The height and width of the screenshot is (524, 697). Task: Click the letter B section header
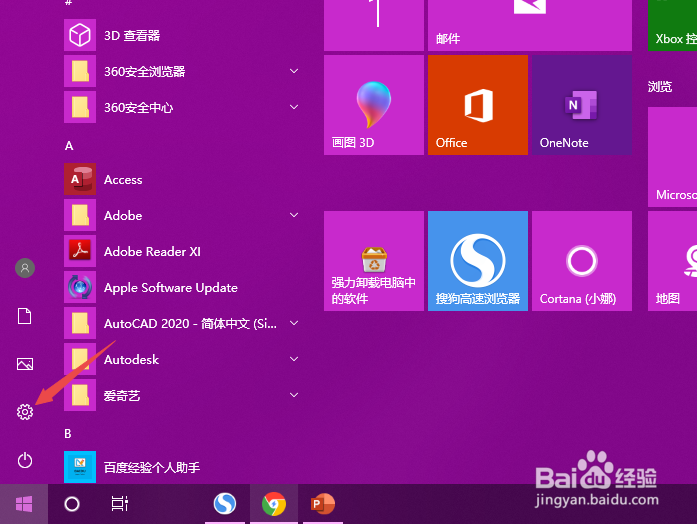coord(68,434)
